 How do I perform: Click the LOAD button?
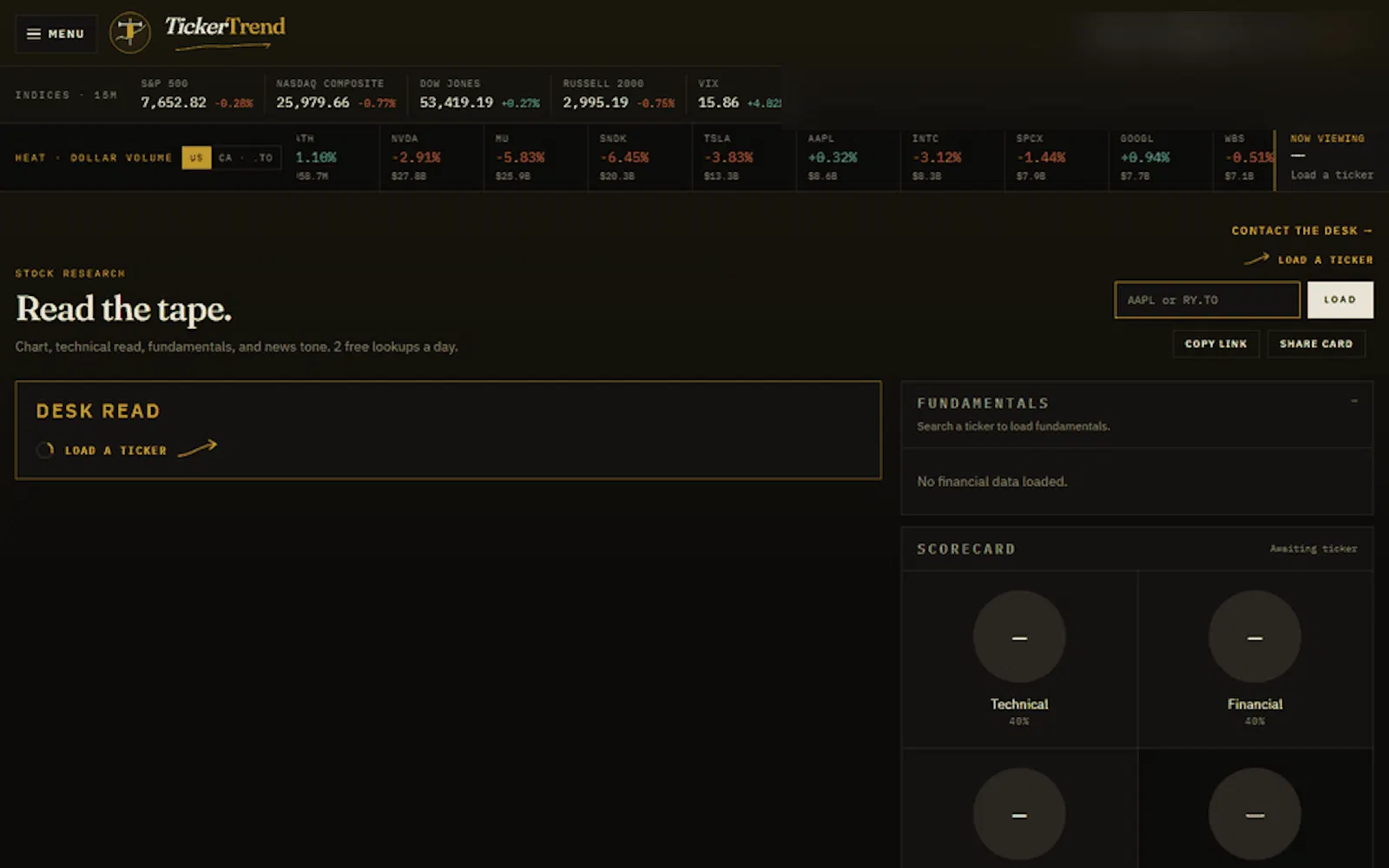pos(1340,299)
